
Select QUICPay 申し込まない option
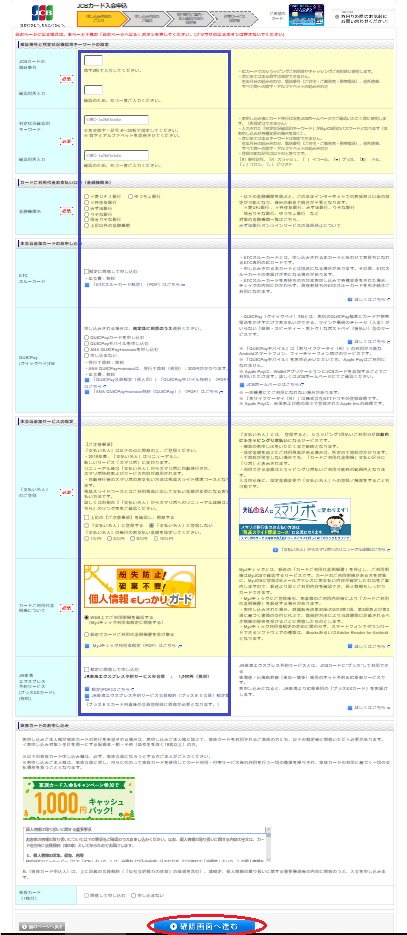86,355
